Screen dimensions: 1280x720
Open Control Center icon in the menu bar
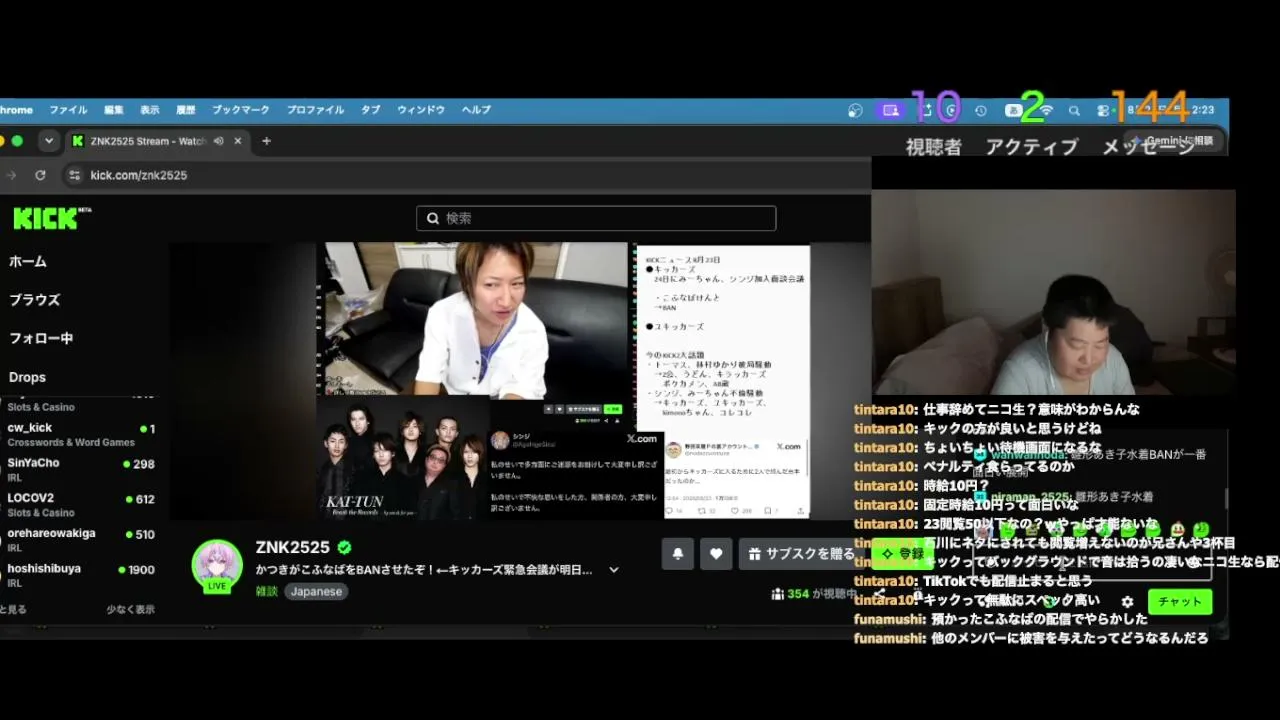point(1103,111)
